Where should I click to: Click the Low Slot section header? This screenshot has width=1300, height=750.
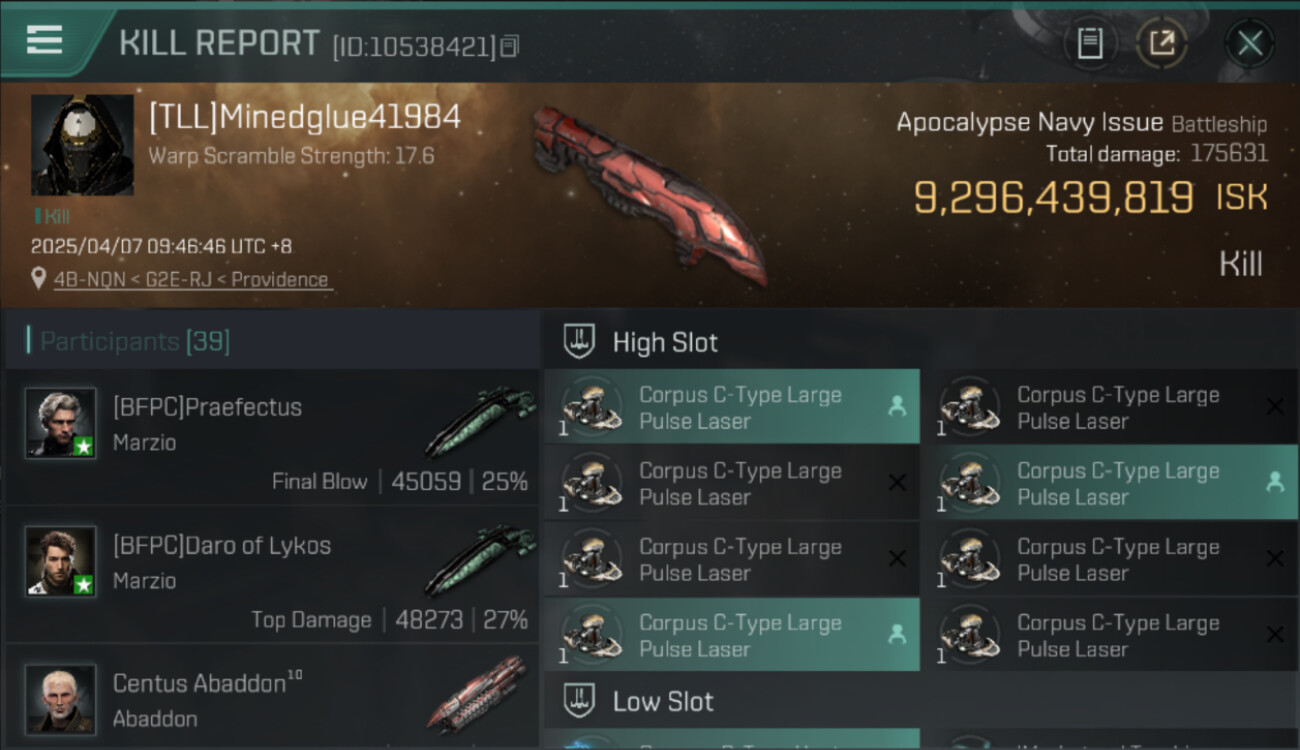[663, 702]
